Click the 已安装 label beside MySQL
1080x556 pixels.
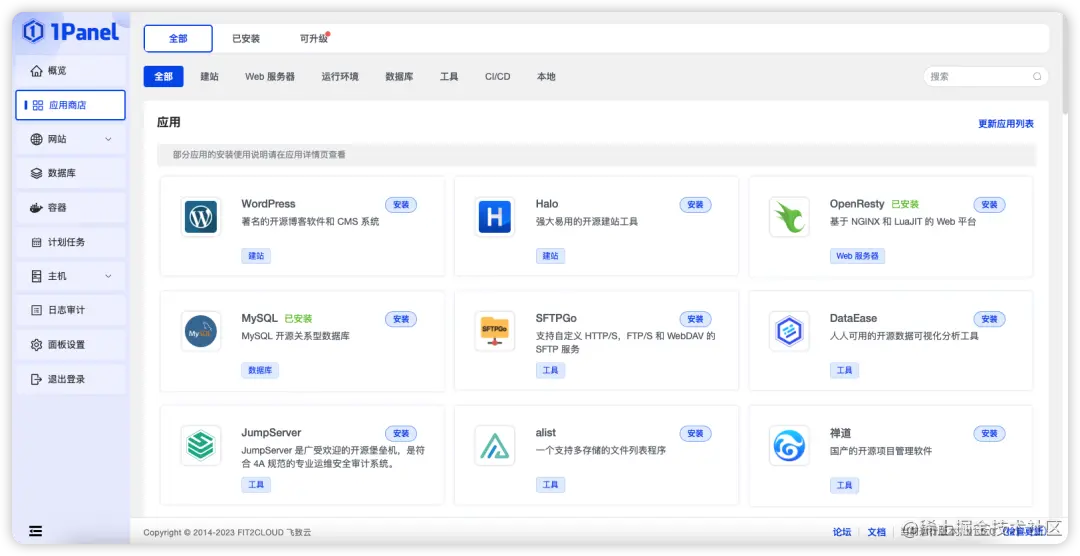click(x=298, y=319)
